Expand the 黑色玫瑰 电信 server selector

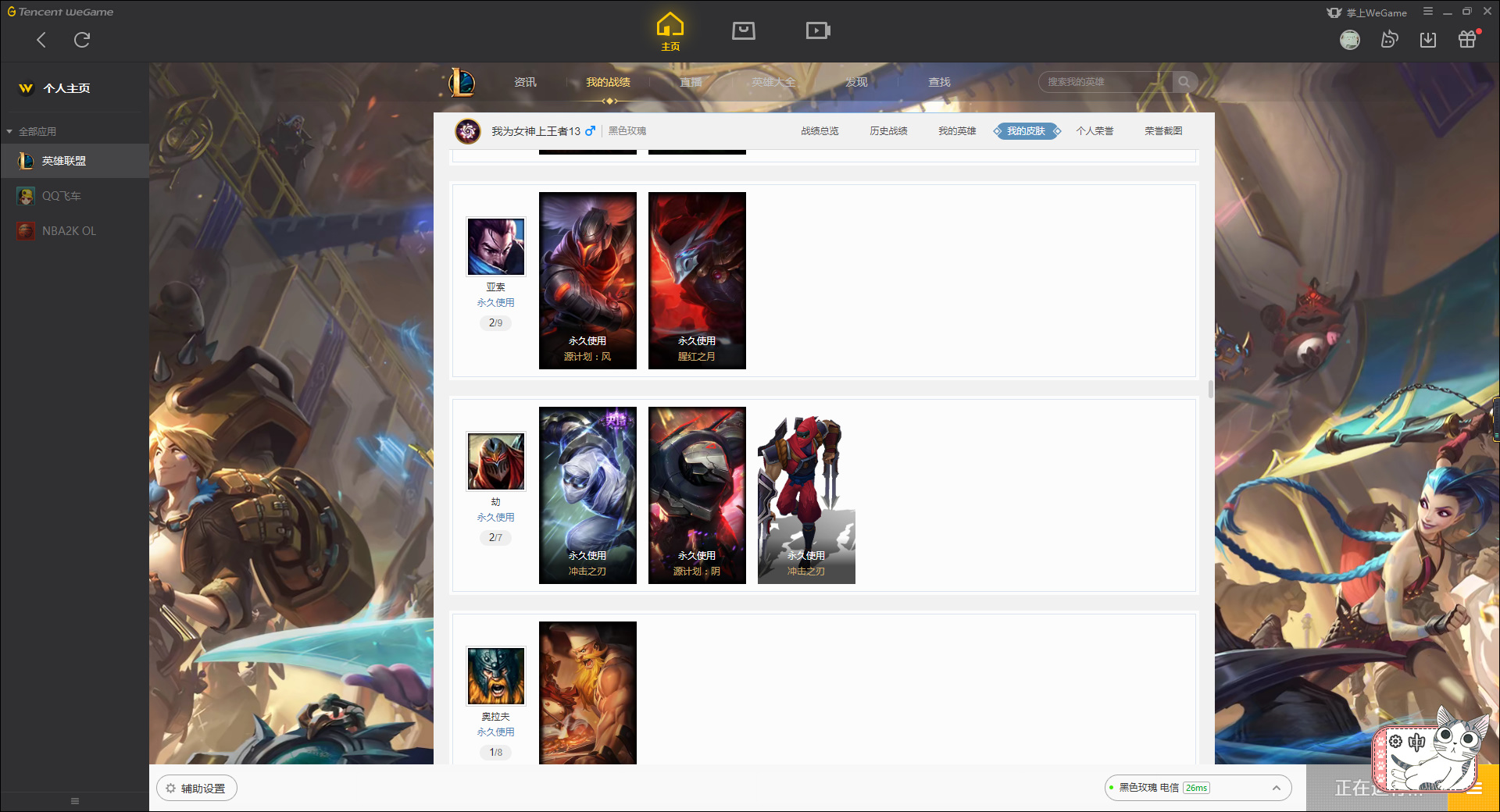tap(1198, 788)
